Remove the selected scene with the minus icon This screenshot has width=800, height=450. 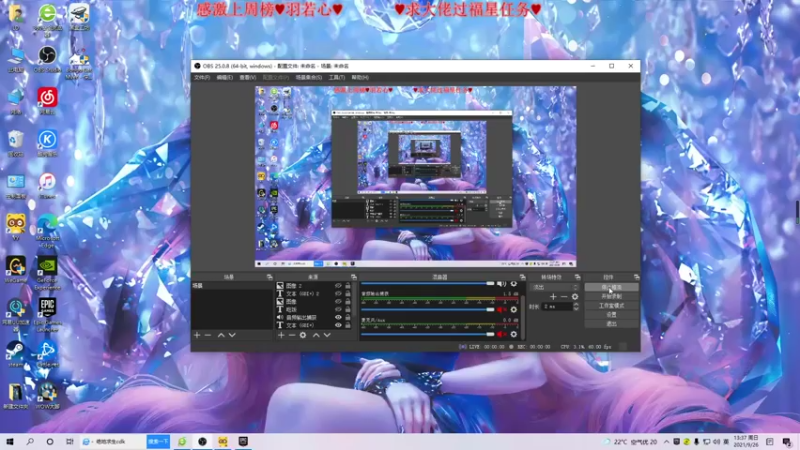click(x=208, y=335)
